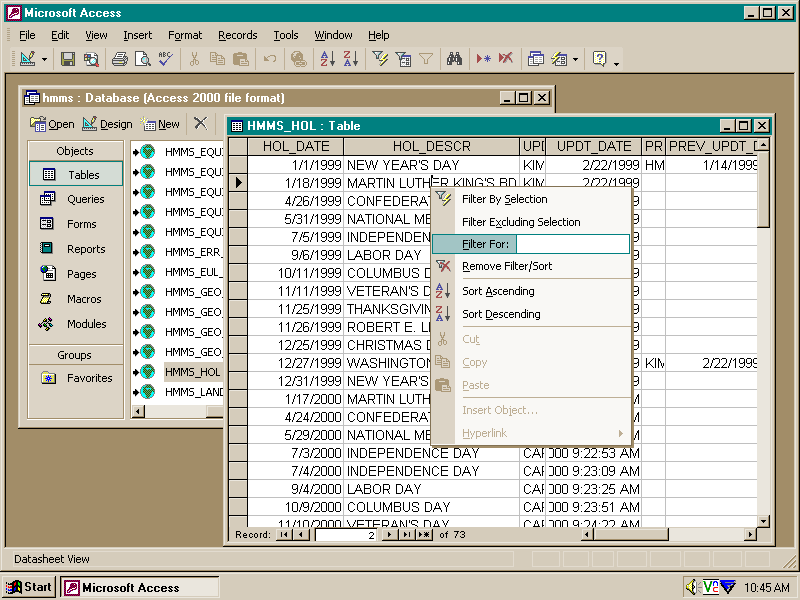Click HOL_DATE column header
Image resolution: width=800 pixels, height=600 pixels.
[295, 146]
